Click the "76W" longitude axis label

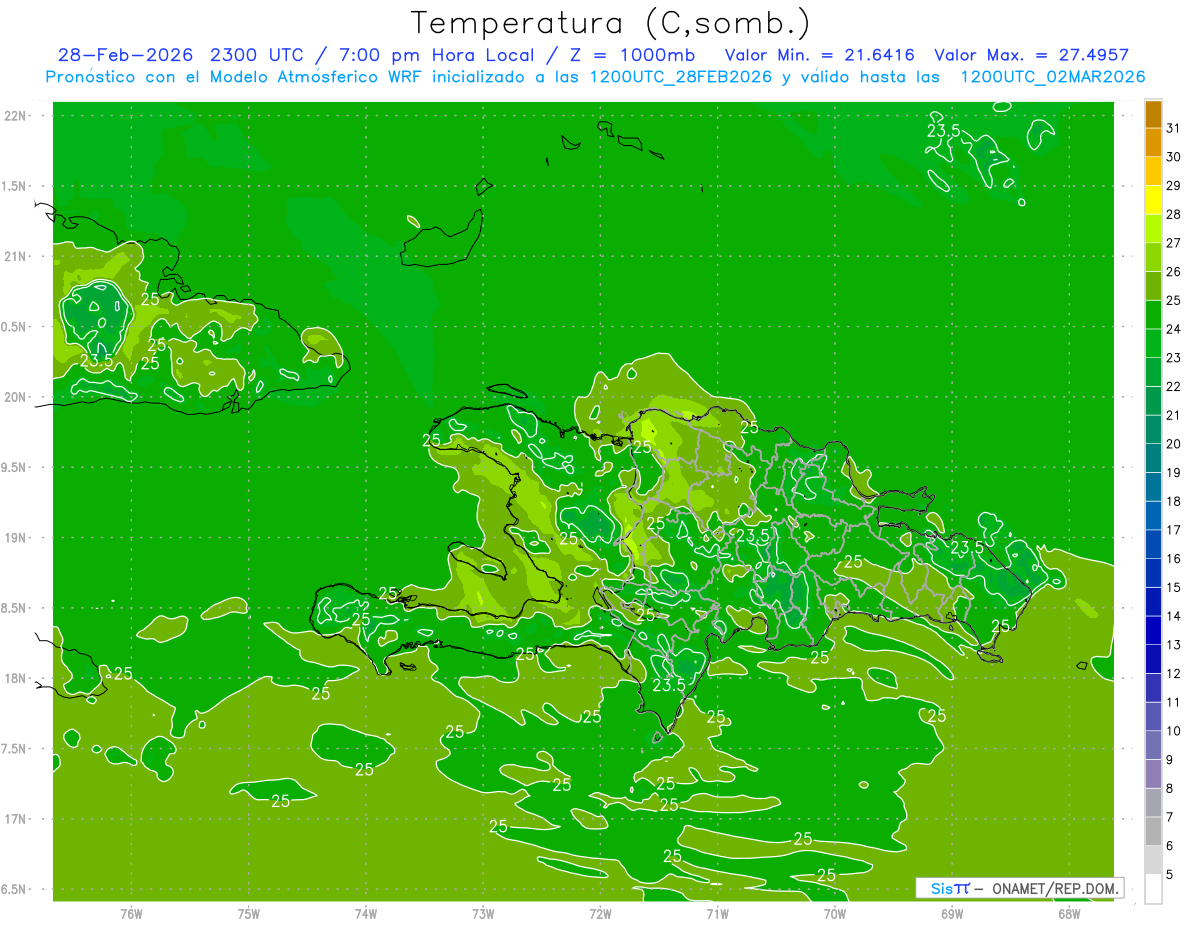click(131, 913)
